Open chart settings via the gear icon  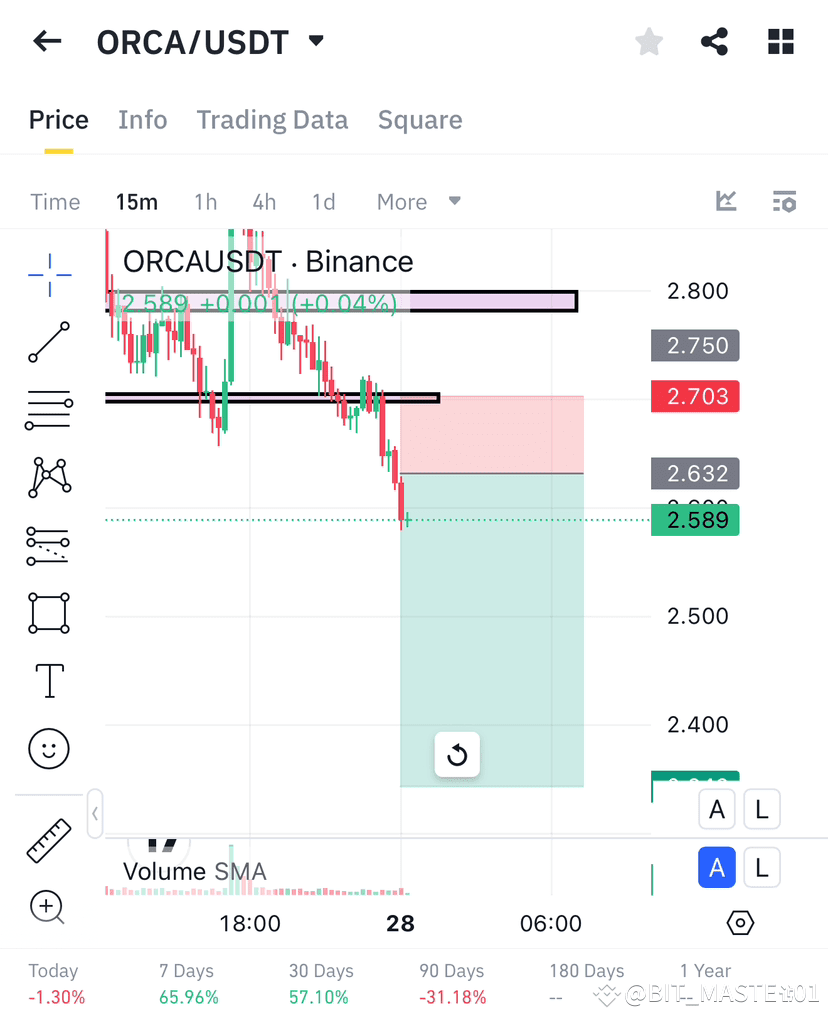coord(740,924)
